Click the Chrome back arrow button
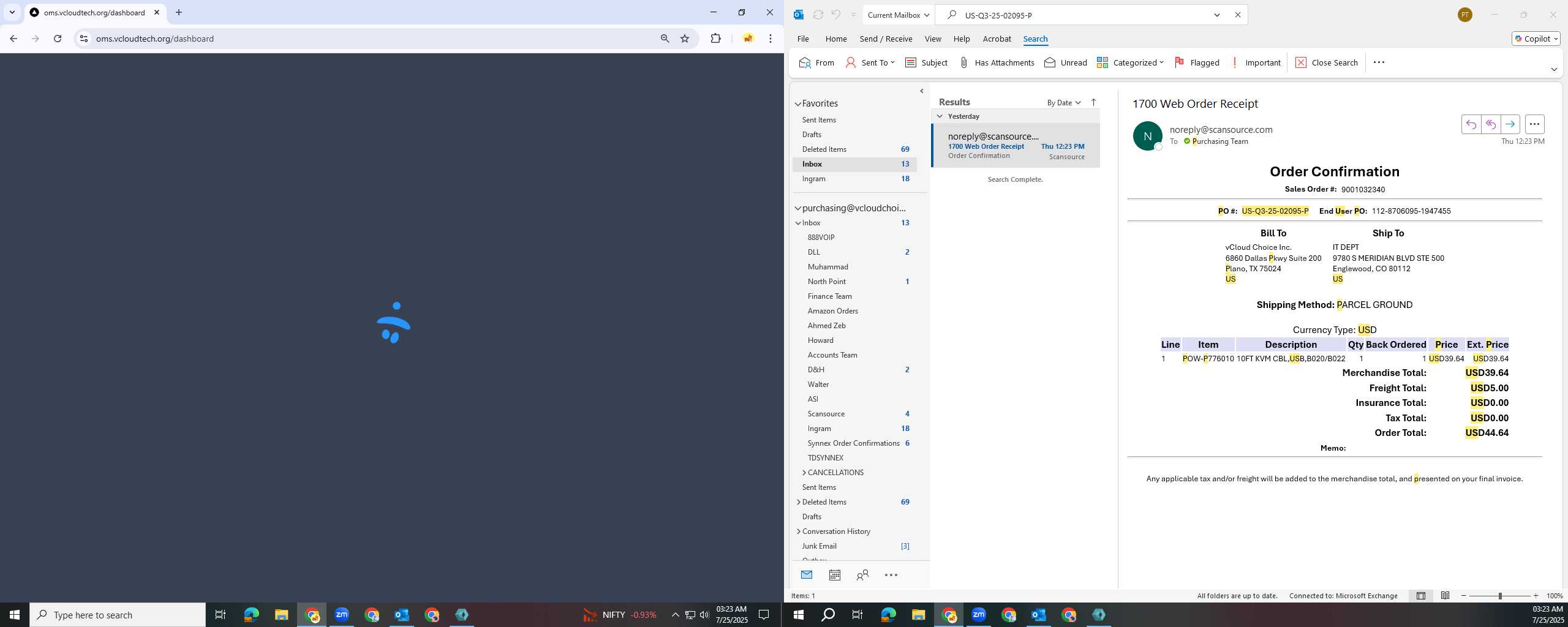 13,39
